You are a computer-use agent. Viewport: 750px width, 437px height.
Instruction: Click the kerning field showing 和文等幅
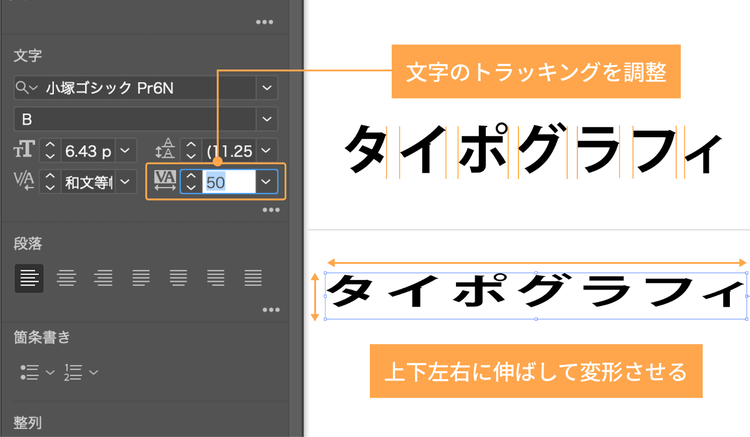tap(88, 182)
